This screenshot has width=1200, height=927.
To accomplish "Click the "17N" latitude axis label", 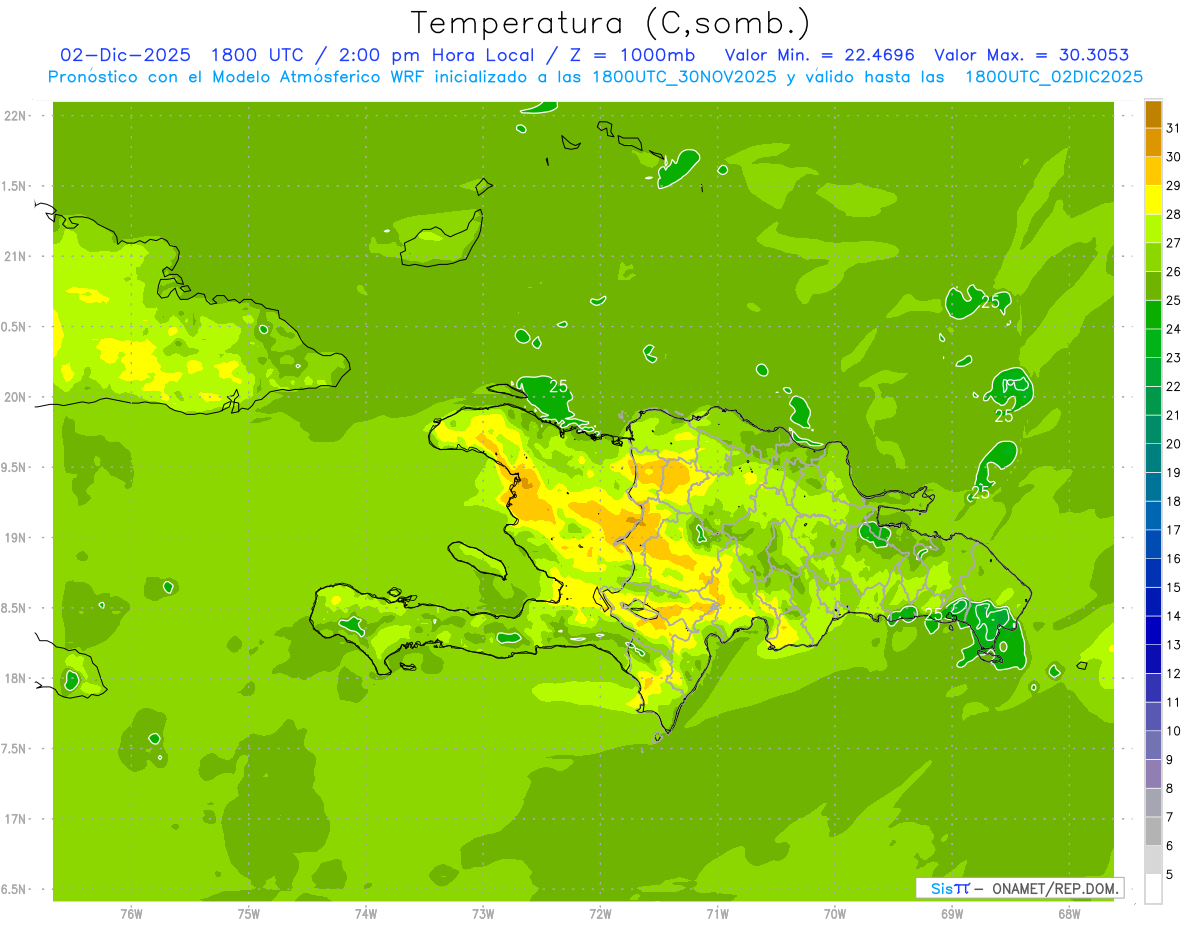I will pyautogui.click(x=16, y=819).
